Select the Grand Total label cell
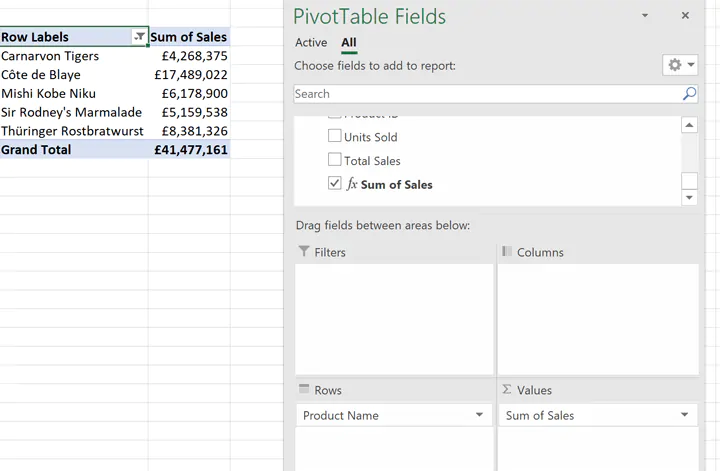This screenshot has height=471, width=720. 74,150
